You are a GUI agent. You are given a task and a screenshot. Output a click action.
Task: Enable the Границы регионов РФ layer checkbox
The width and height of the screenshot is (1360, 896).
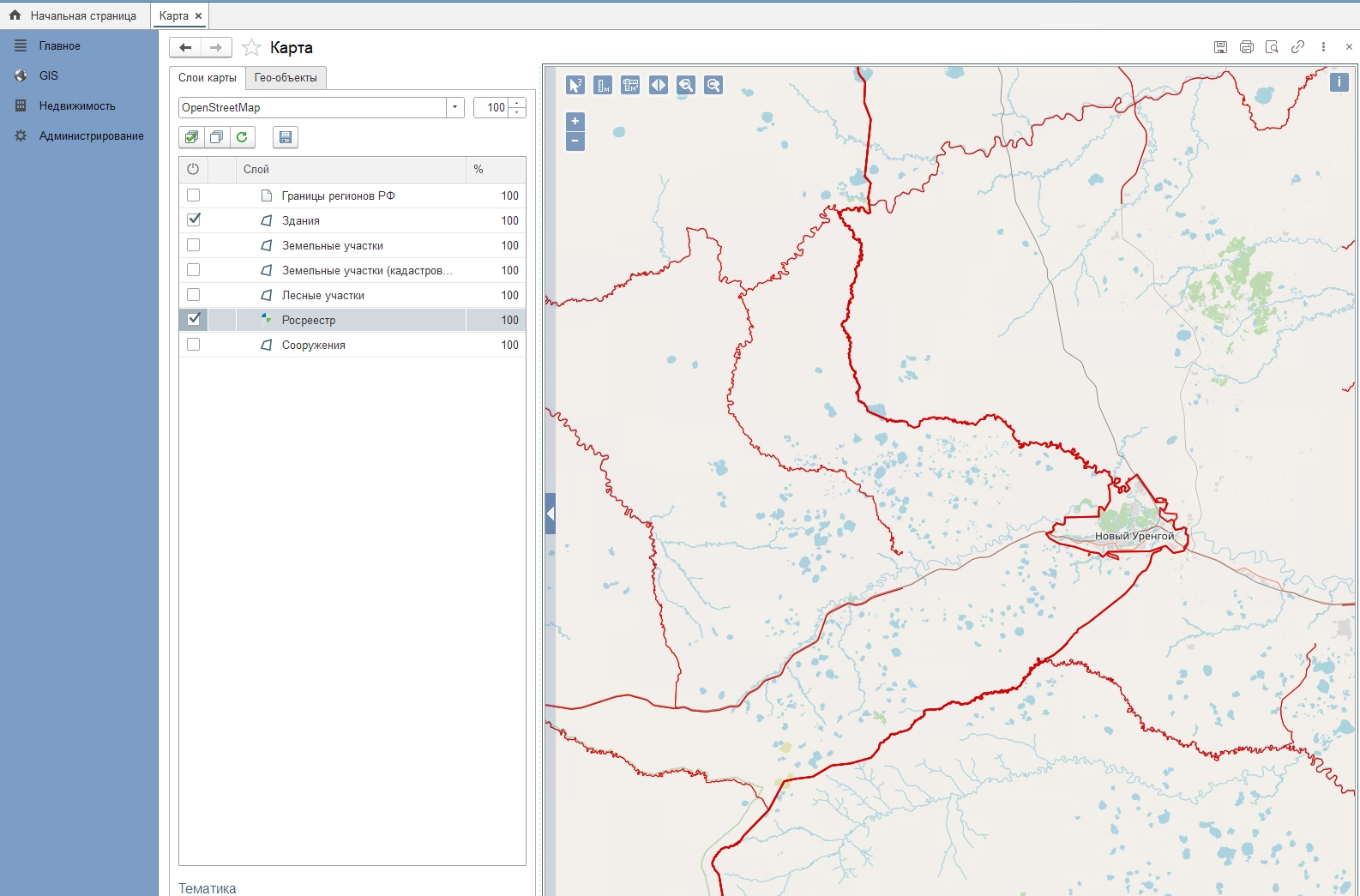point(194,195)
